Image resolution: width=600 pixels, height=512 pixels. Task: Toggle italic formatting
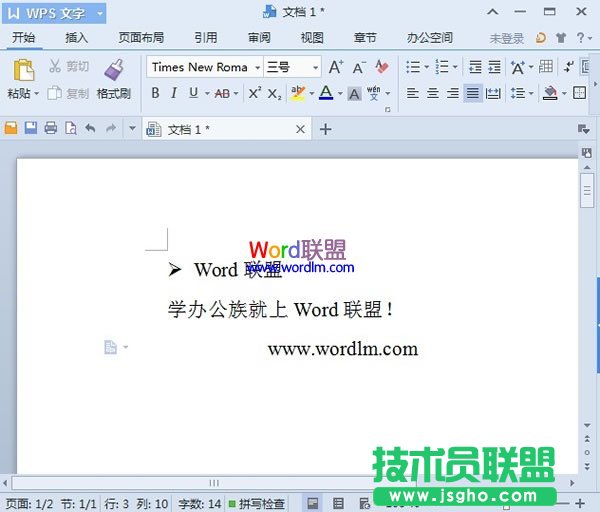(x=174, y=93)
